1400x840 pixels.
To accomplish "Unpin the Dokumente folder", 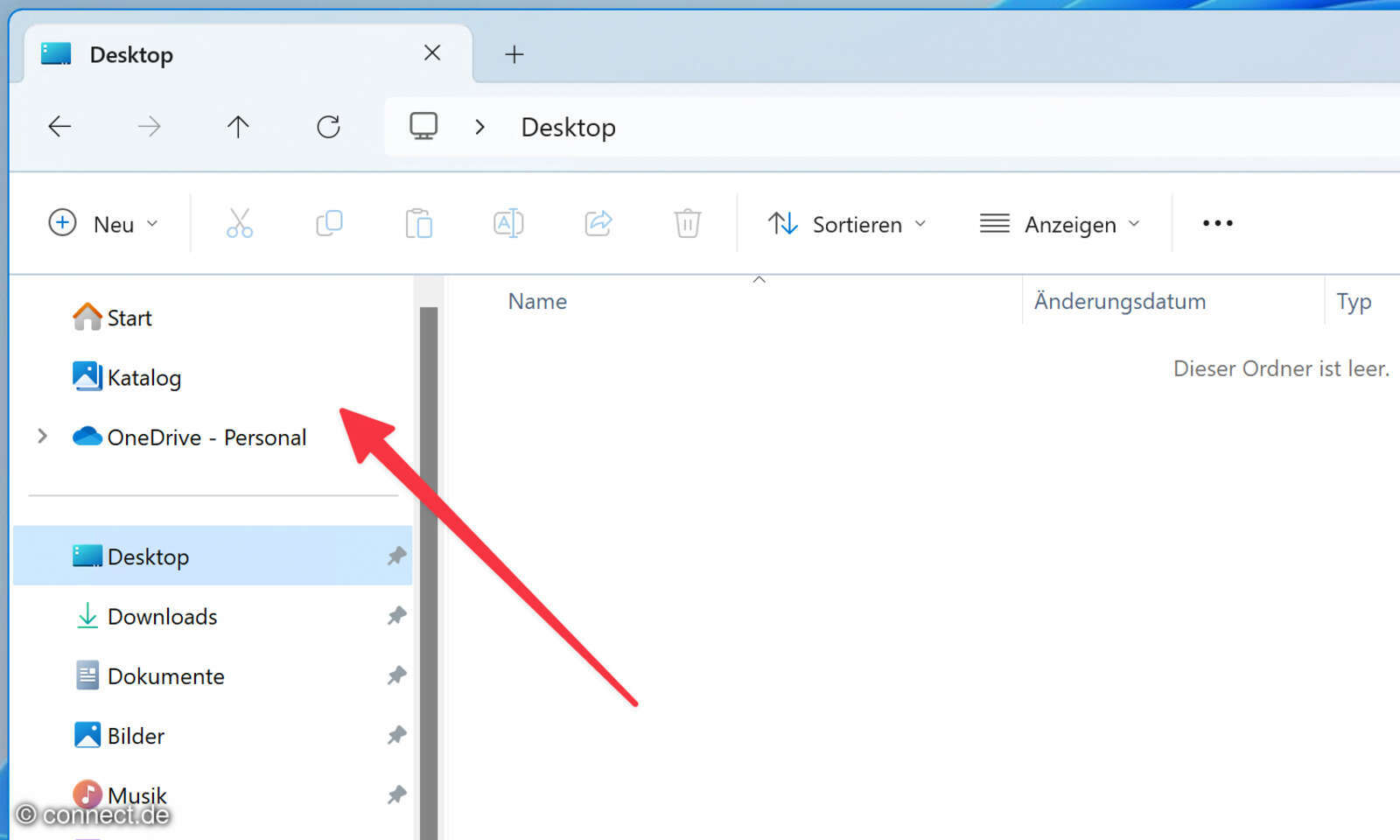I will click(396, 675).
